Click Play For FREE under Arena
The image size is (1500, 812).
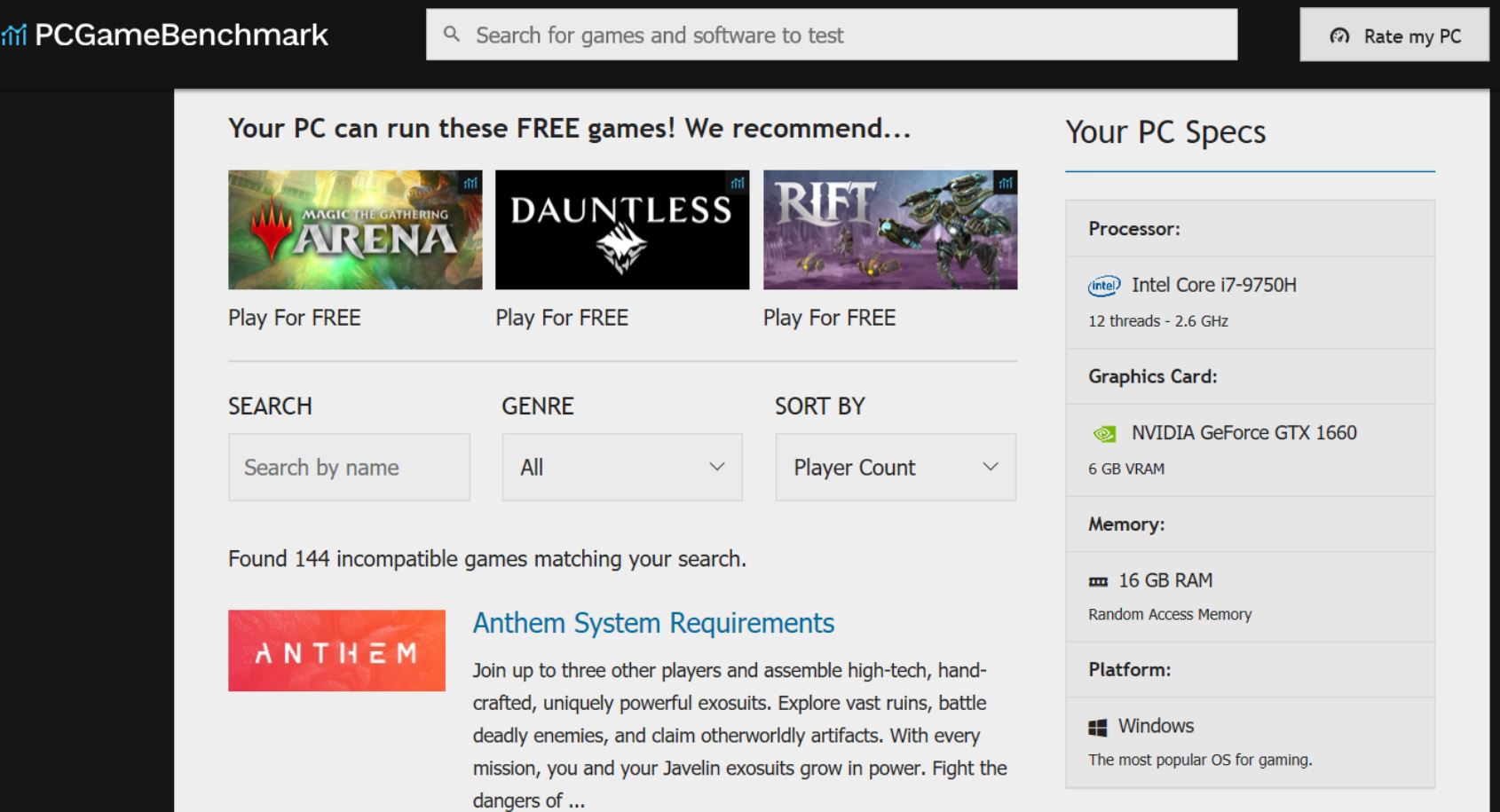tap(295, 318)
